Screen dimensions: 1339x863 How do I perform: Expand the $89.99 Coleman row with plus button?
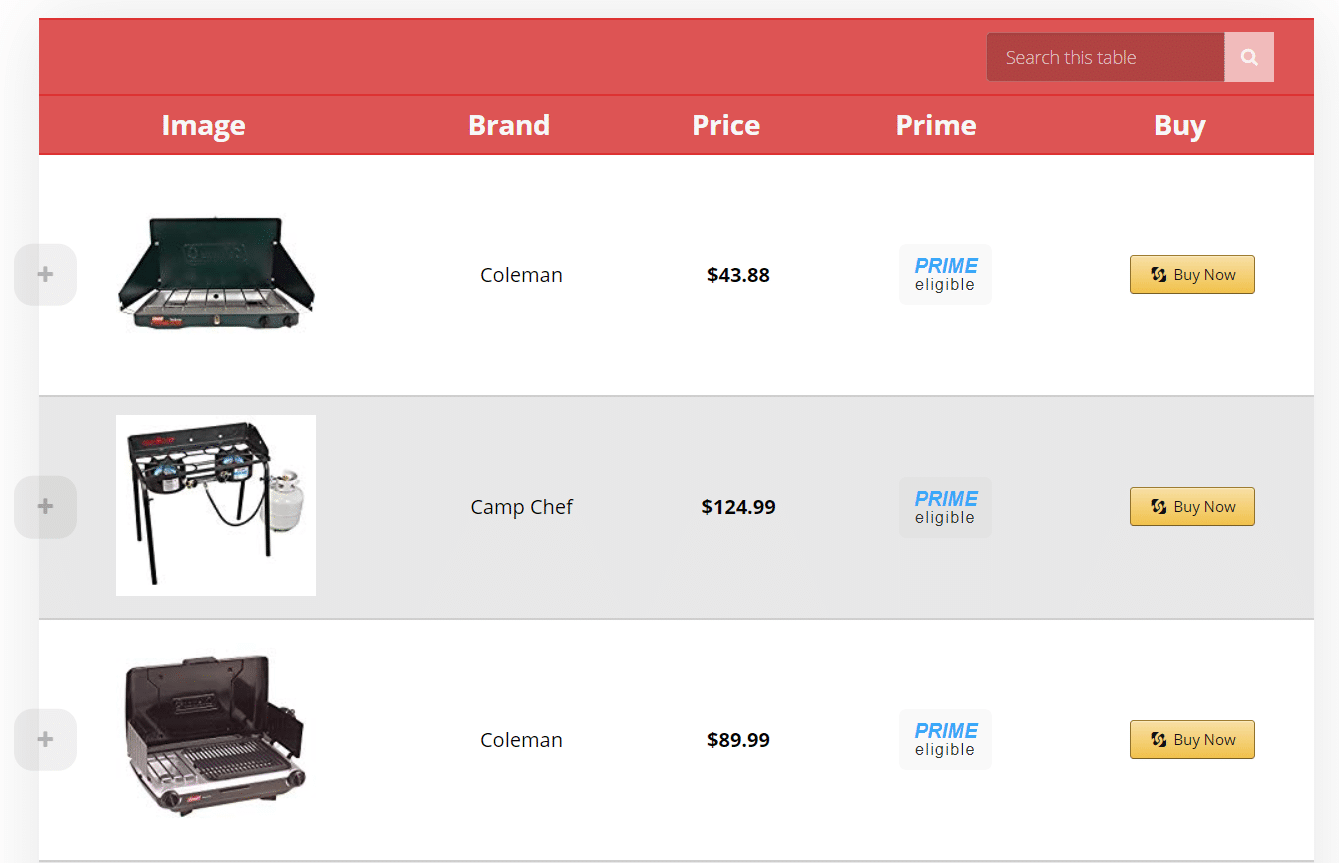point(45,740)
